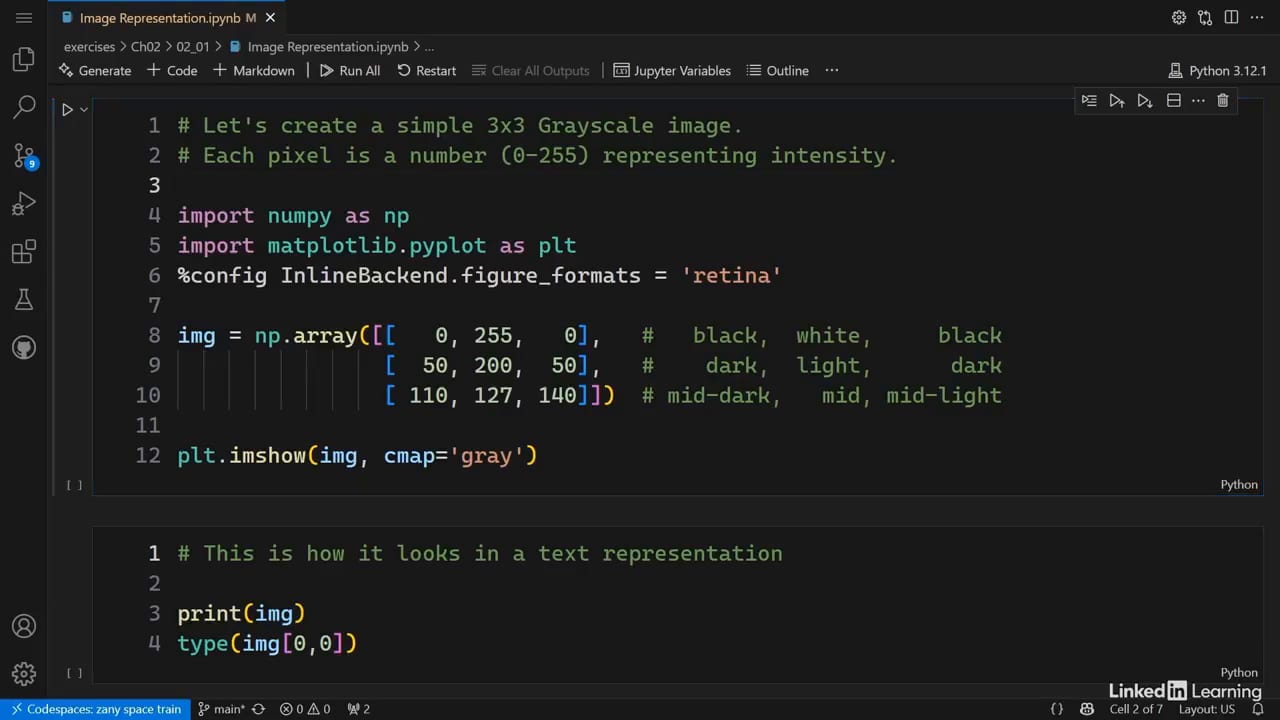Image resolution: width=1280 pixels, height=720 pixels.
Task: Change first cell's Python language mode
Action: (x=1239, y=485)
